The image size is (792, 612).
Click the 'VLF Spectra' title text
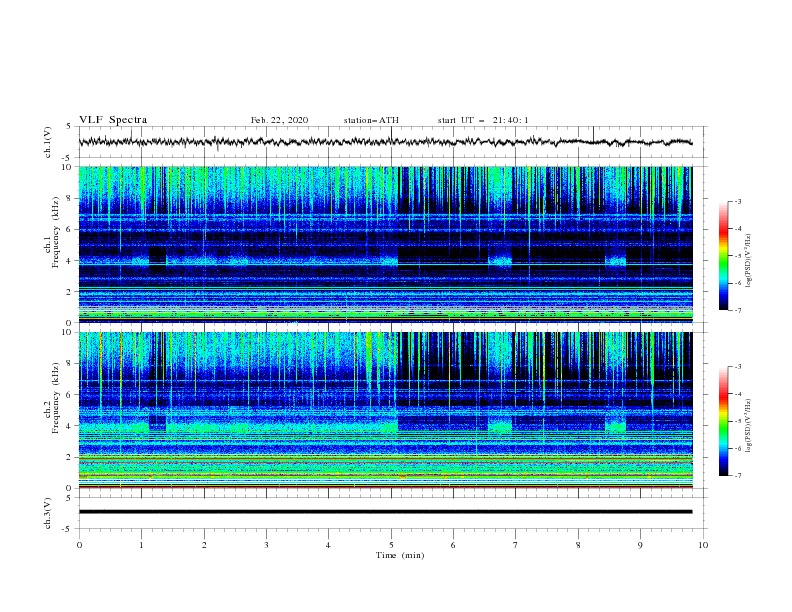(113, 120)
